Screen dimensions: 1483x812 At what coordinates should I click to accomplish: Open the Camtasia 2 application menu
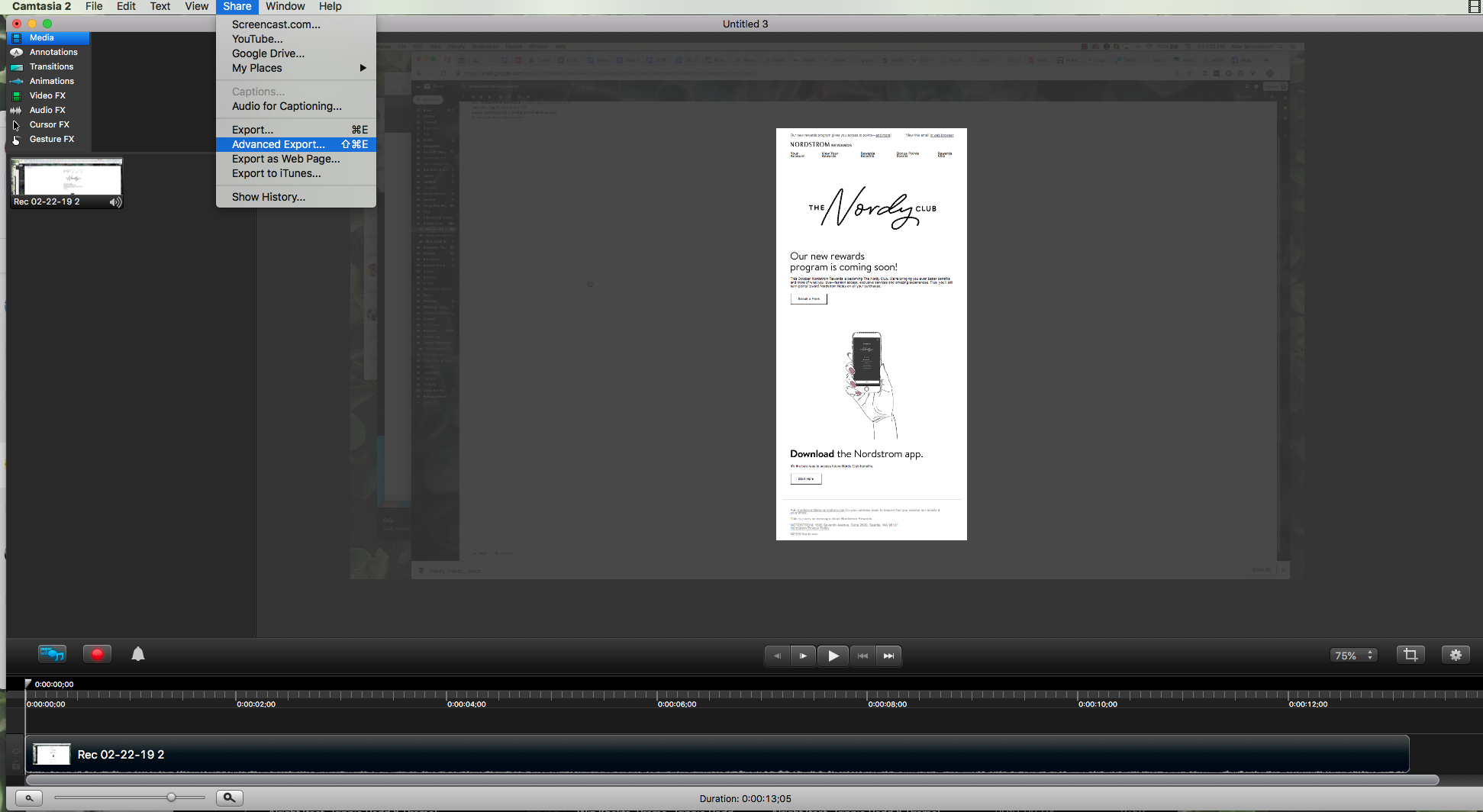[41, 6]
